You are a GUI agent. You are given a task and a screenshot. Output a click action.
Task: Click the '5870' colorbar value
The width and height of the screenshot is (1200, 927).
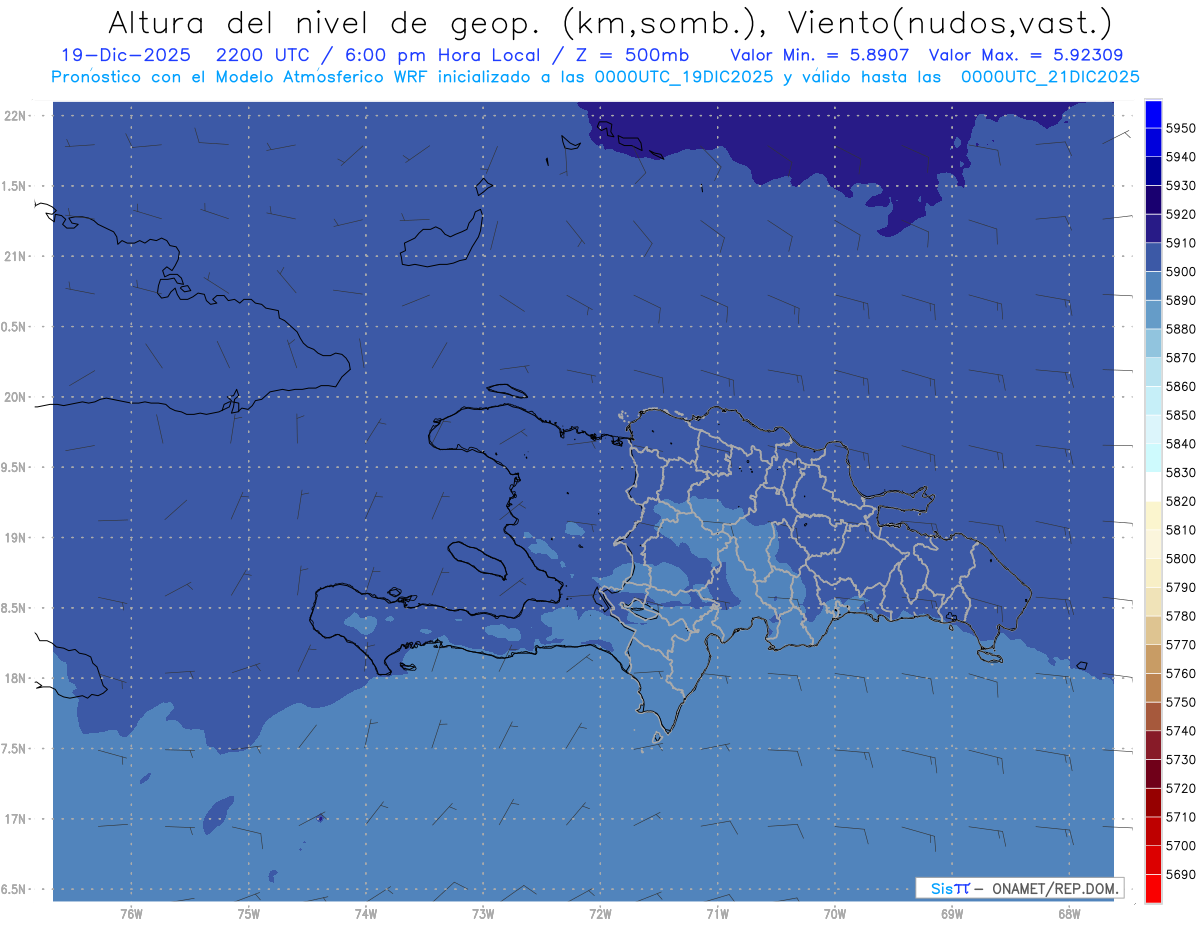[1180, 357]
